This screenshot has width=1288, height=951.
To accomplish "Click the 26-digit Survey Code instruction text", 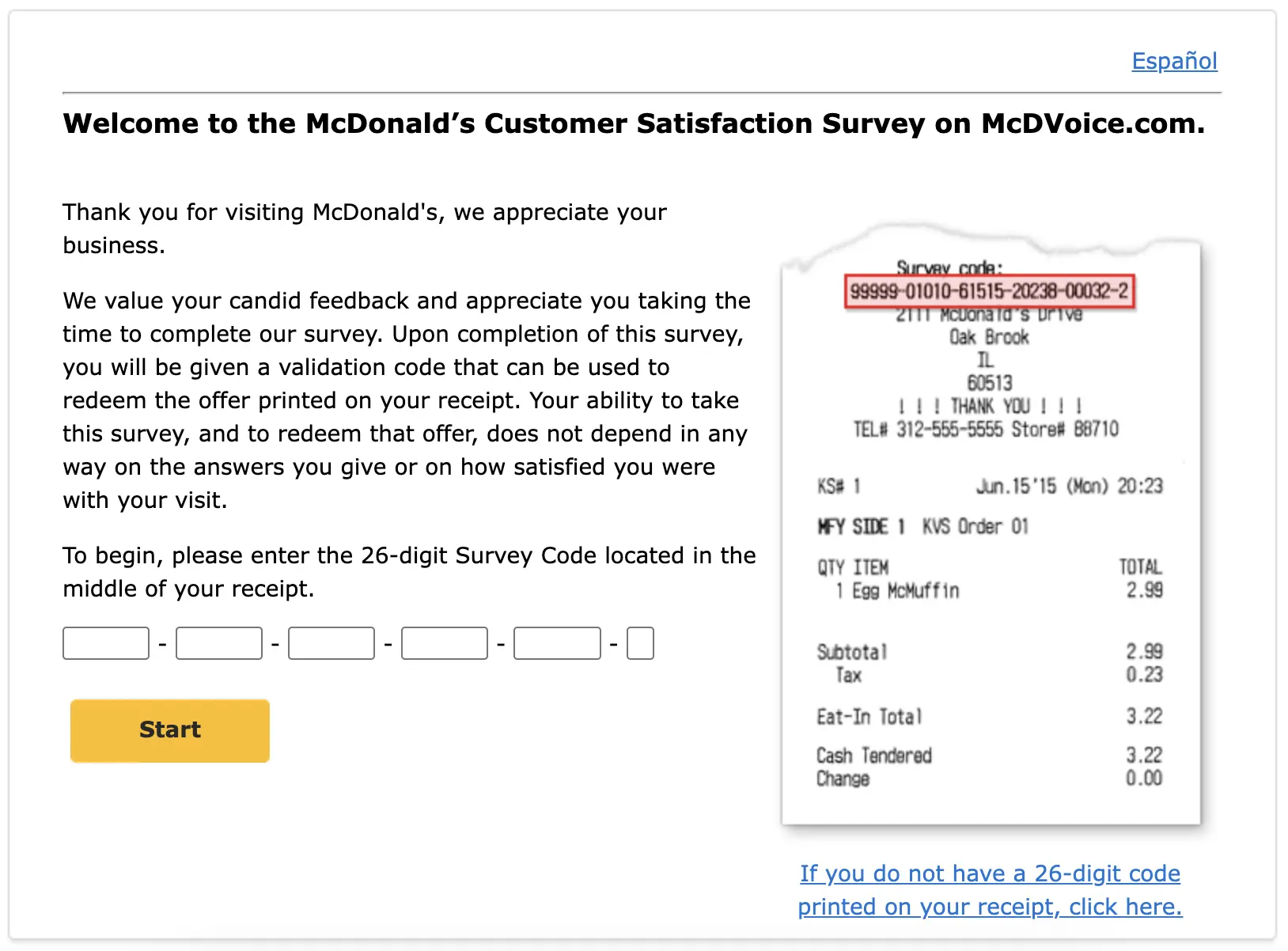I will 409,571.
